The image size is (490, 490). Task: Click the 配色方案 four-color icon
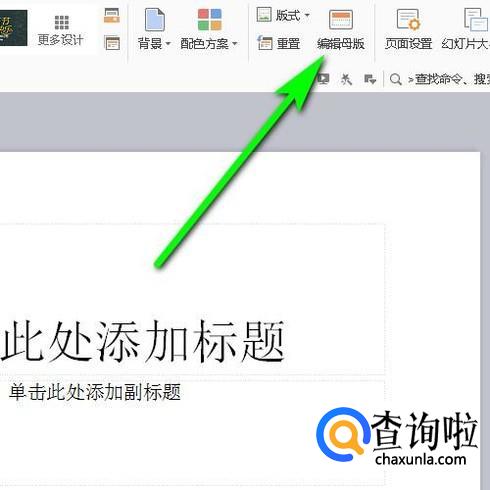click(209, 20)
